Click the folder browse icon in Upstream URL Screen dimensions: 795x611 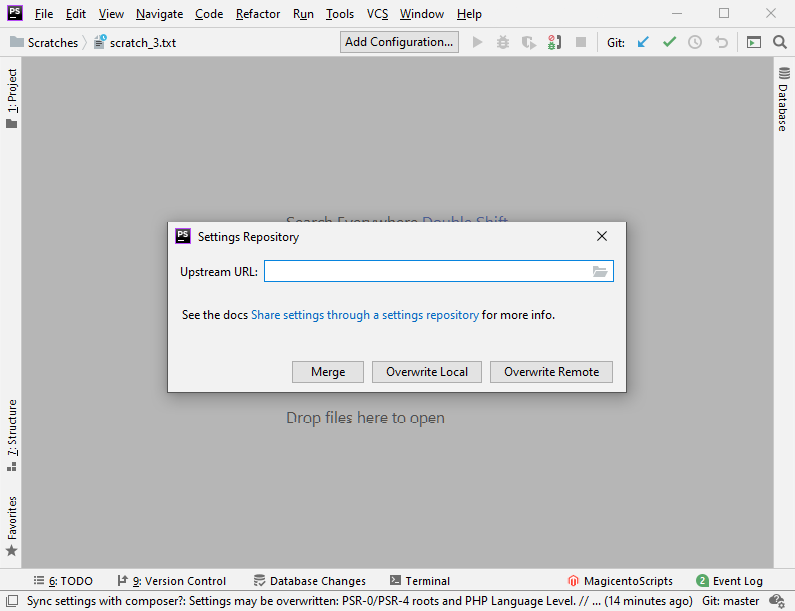pos(600,272)
